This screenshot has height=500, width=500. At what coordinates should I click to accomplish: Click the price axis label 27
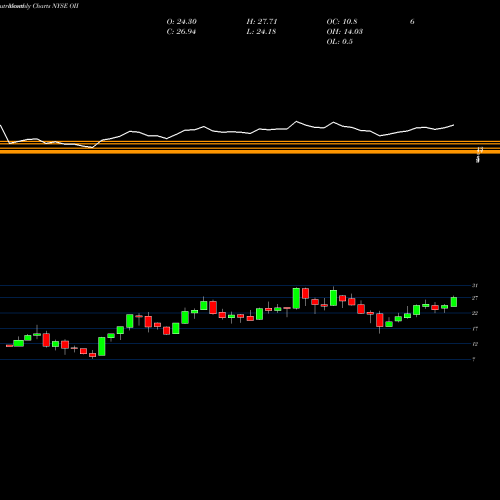tap(475, 298)
